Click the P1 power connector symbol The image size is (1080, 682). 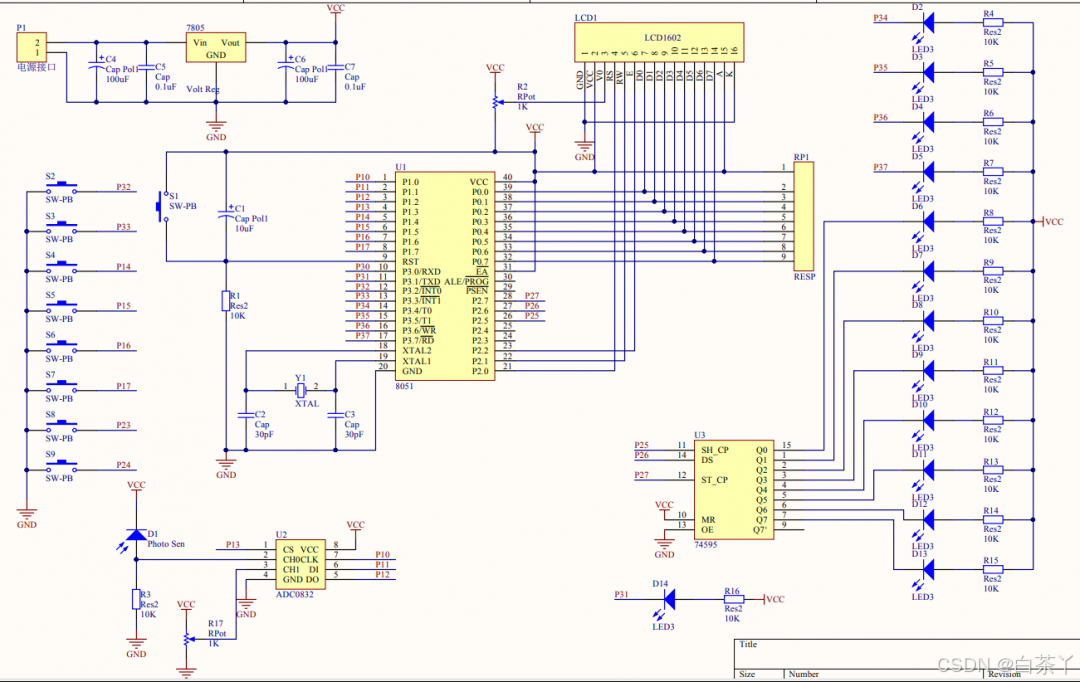32,47
